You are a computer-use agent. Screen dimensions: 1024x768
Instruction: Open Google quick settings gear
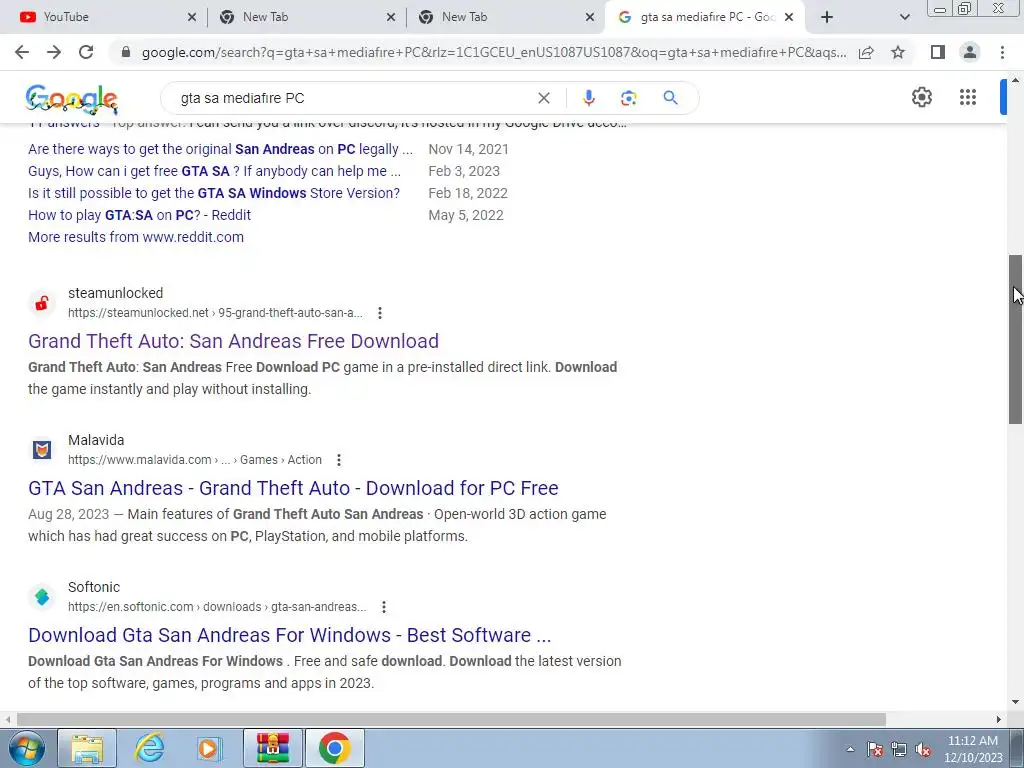click(x=921, y=97)
